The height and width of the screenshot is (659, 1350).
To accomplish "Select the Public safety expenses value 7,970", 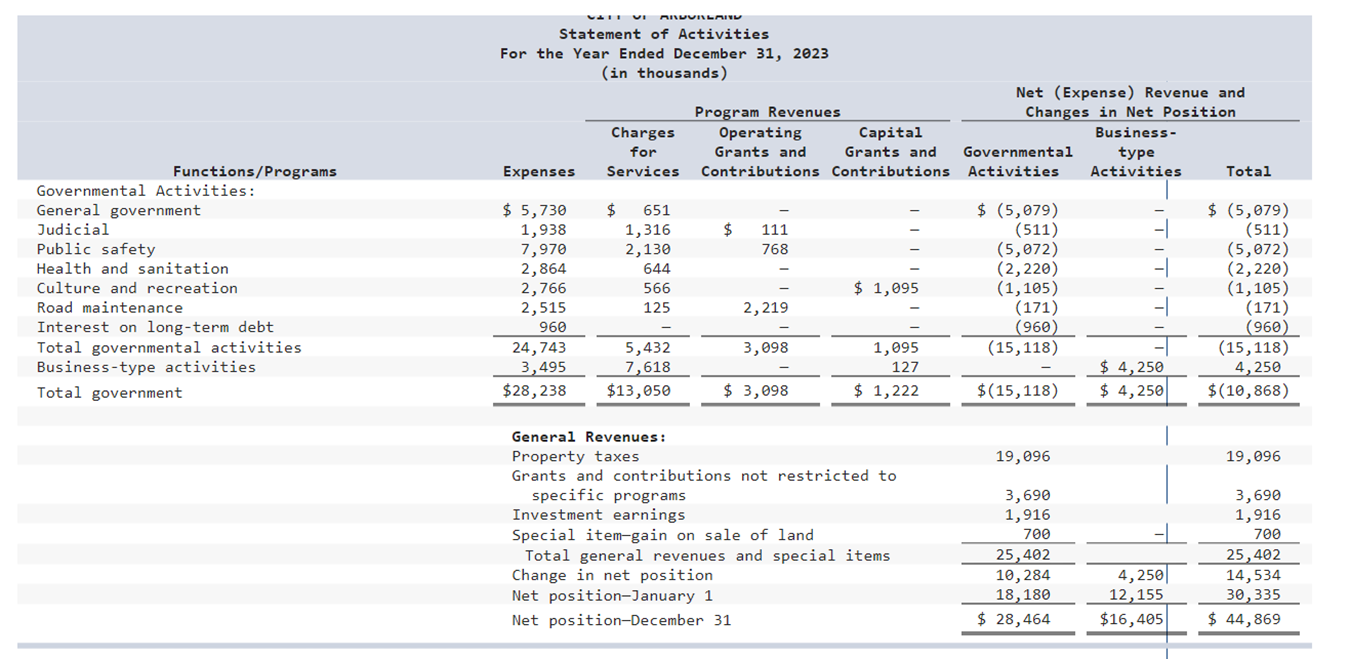I will pos(546,248).
